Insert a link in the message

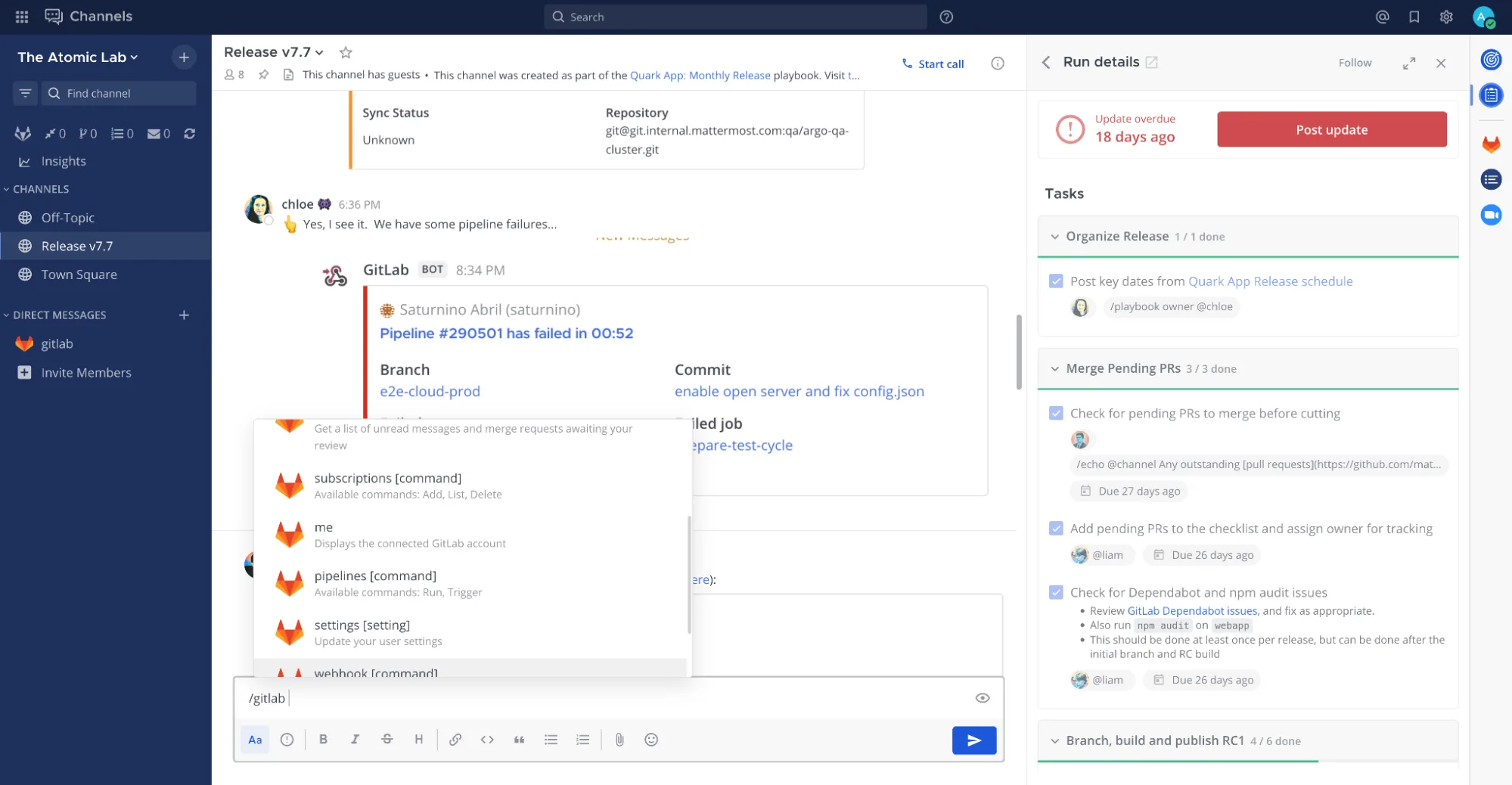pos(455,740)
